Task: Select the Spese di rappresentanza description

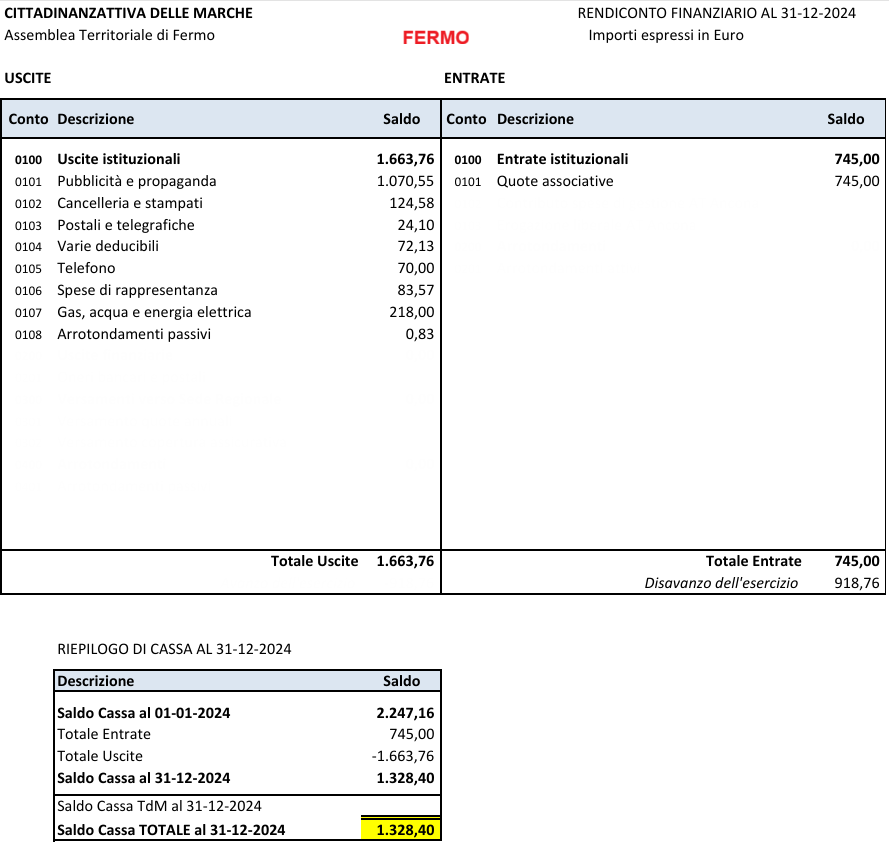Action: point(137,290)
